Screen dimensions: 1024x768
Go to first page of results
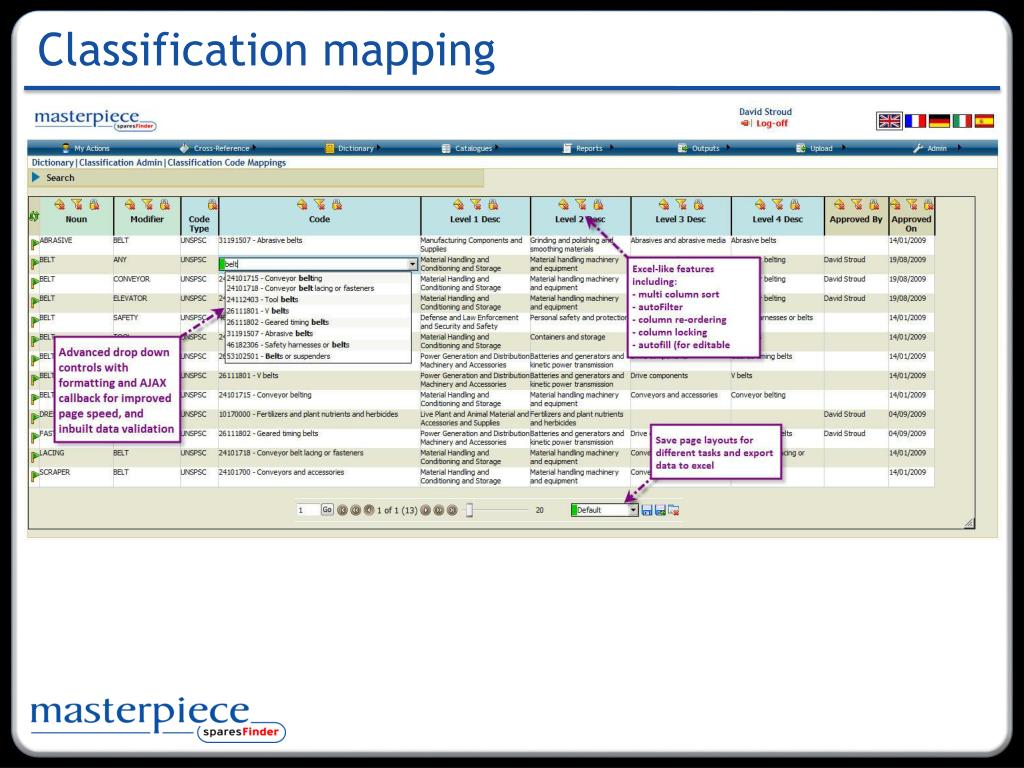click(x=342, y=510)
